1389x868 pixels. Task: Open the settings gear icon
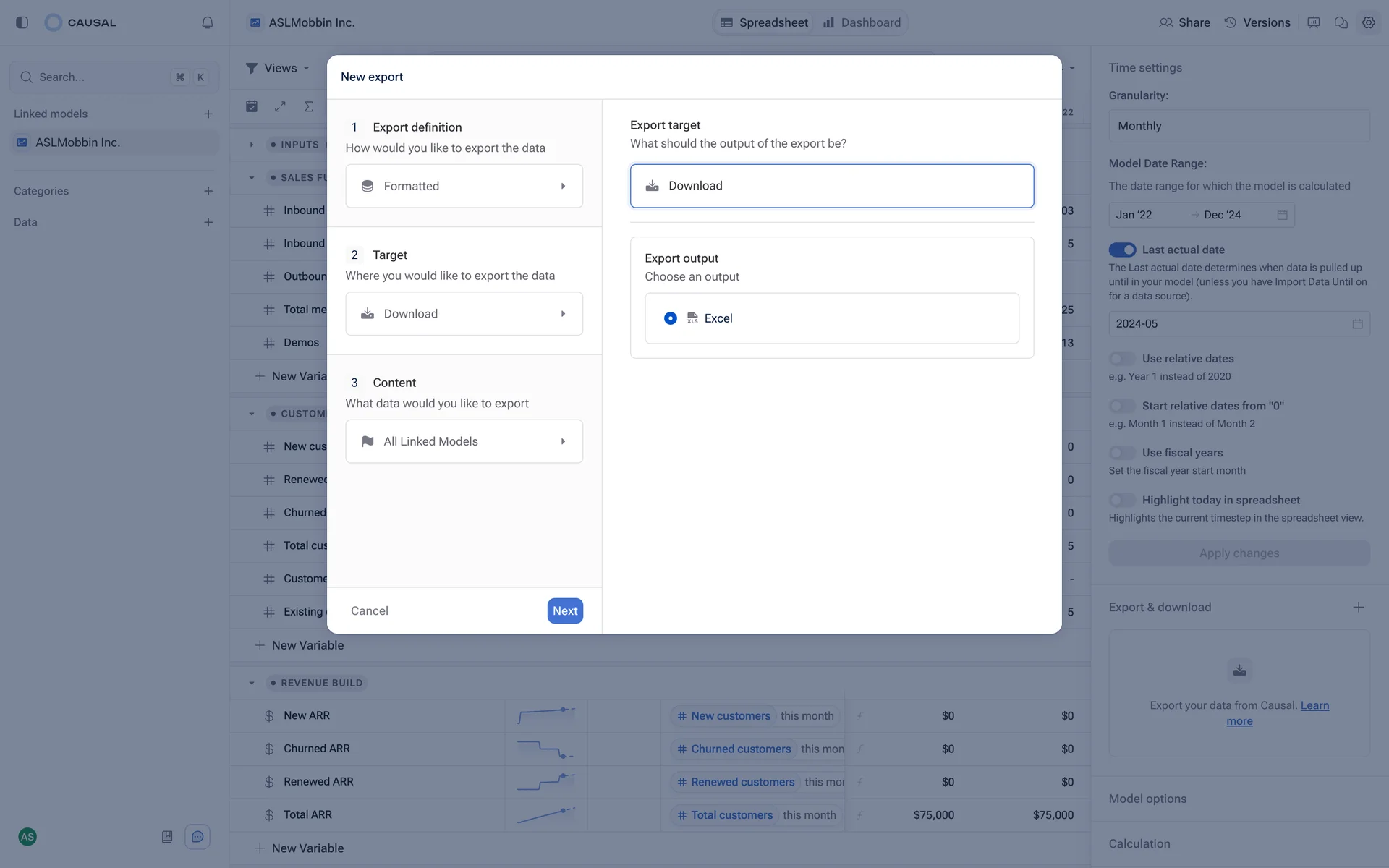1368,22
